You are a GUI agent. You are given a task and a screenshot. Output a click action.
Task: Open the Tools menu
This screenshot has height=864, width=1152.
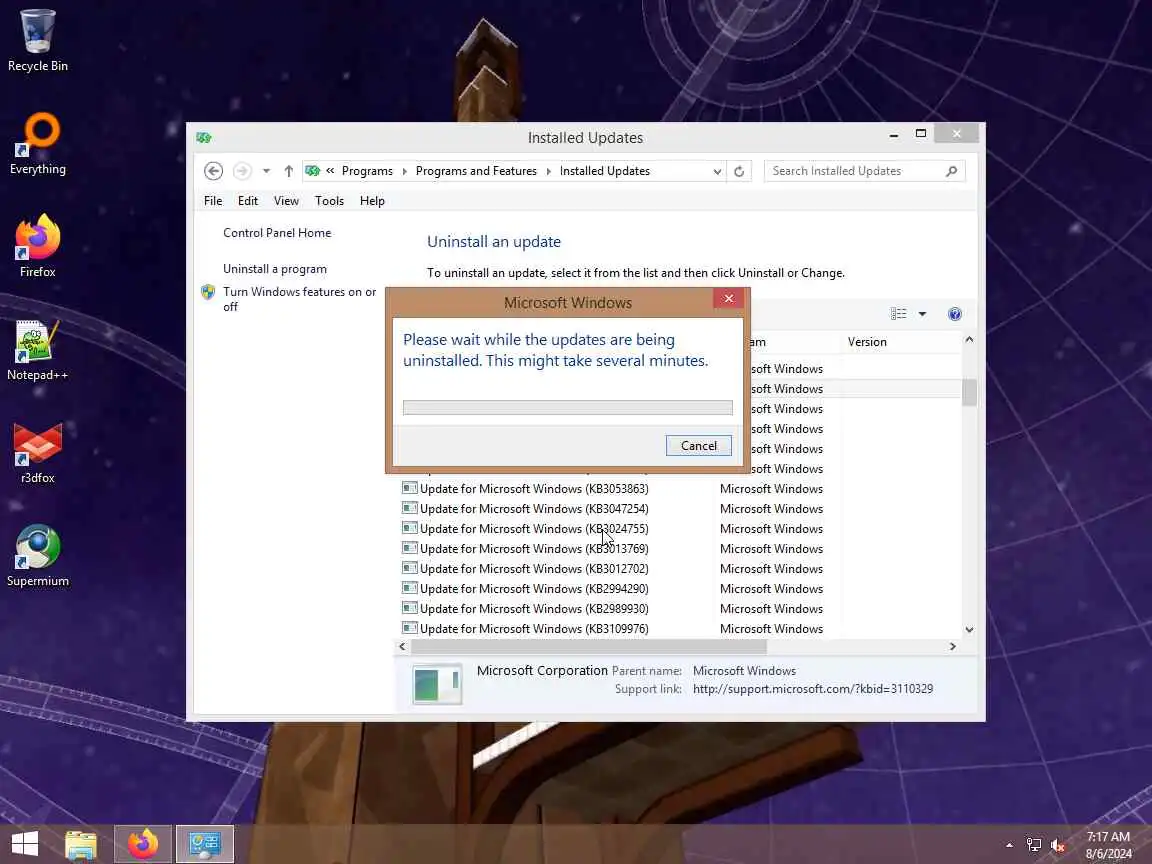coord(329,201)
